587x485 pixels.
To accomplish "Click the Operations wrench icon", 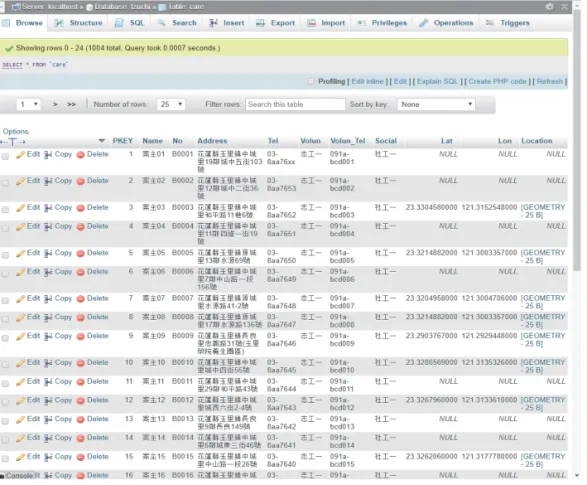I will pyautogui.click(x=423, y=23).
